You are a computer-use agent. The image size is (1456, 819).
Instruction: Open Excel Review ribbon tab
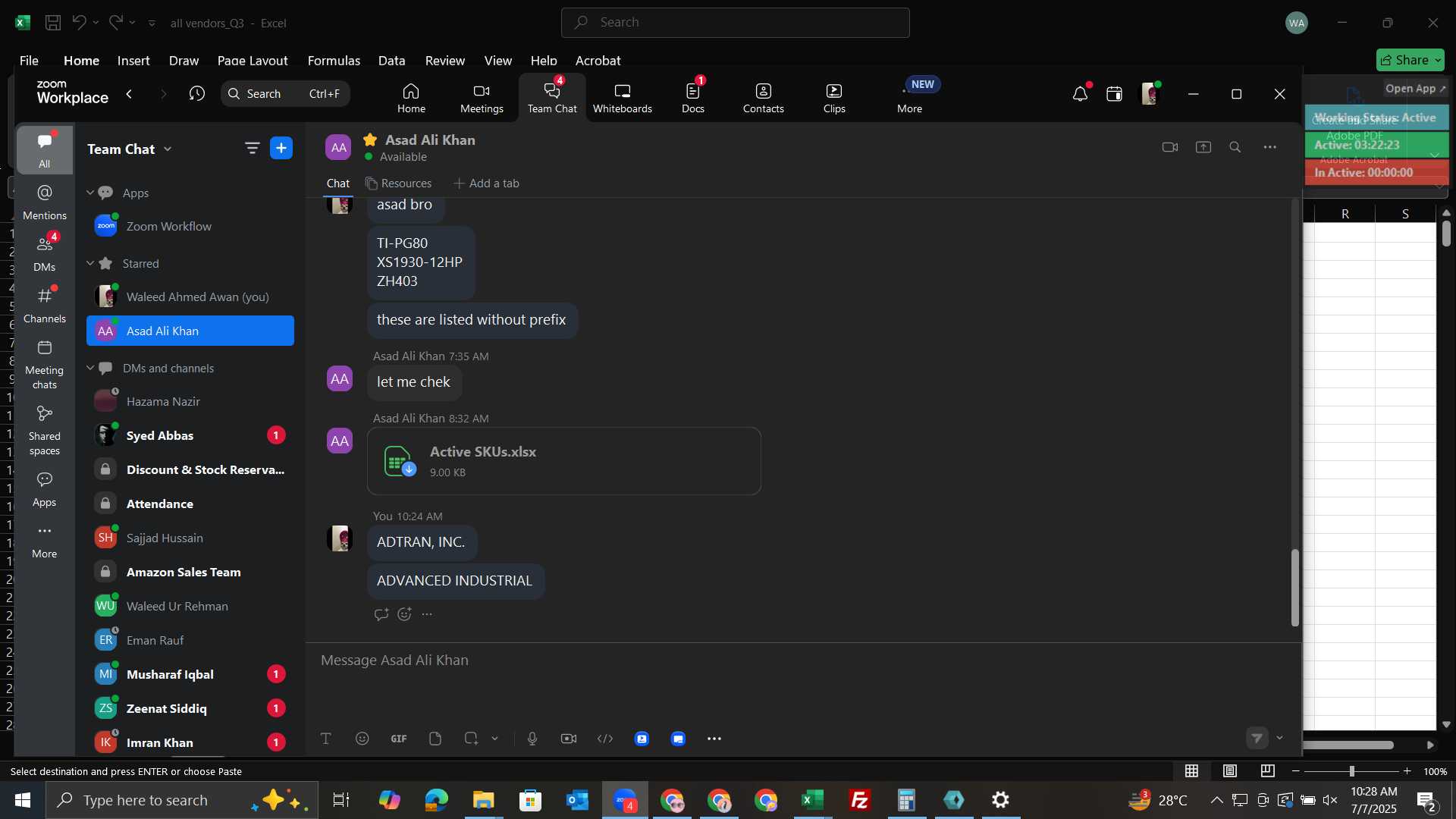click(x=445, y=61)
